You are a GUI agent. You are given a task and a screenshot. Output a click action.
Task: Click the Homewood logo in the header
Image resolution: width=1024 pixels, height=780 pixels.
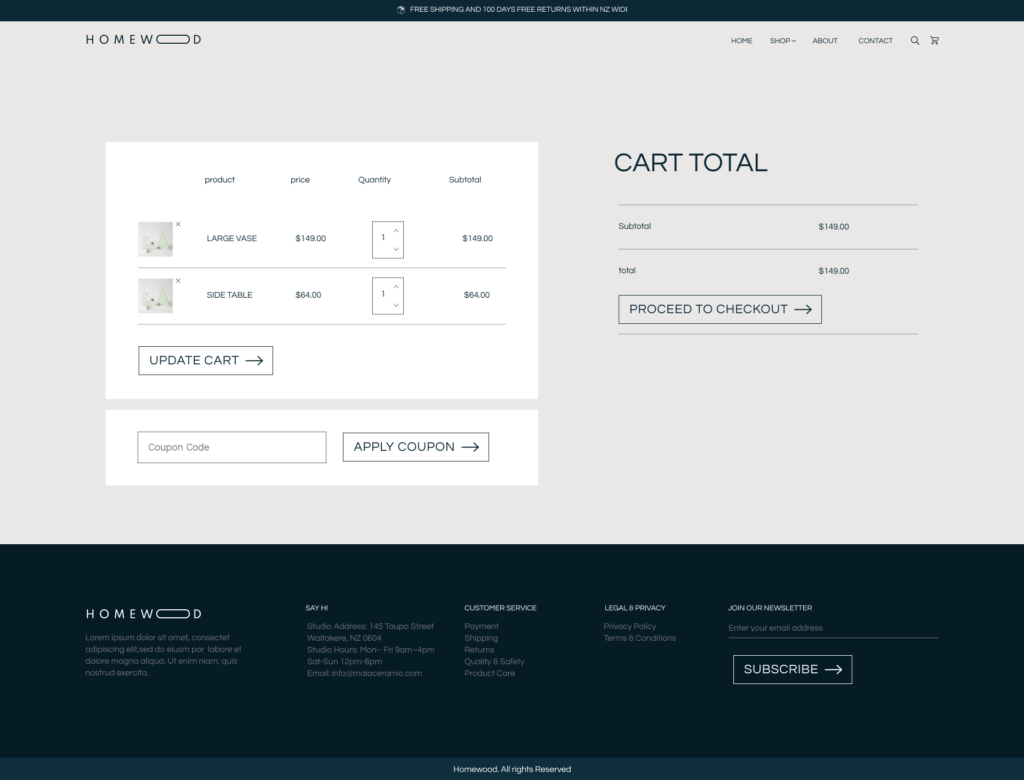pyautogui.click(x=143, y=40)
